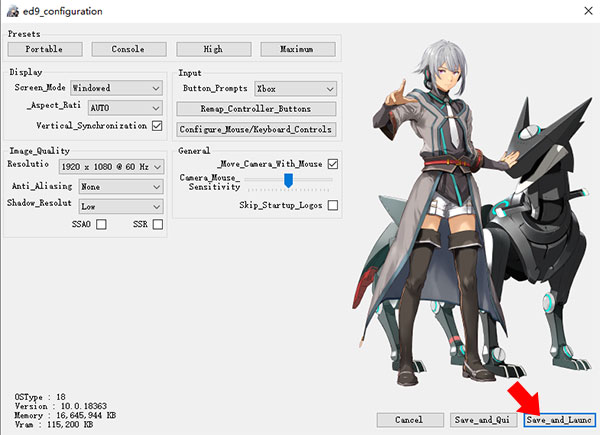Open the Shadow_Resolution Low dropdown
The width and height of the screenshot is (600, 435).
tap(121, 207)
